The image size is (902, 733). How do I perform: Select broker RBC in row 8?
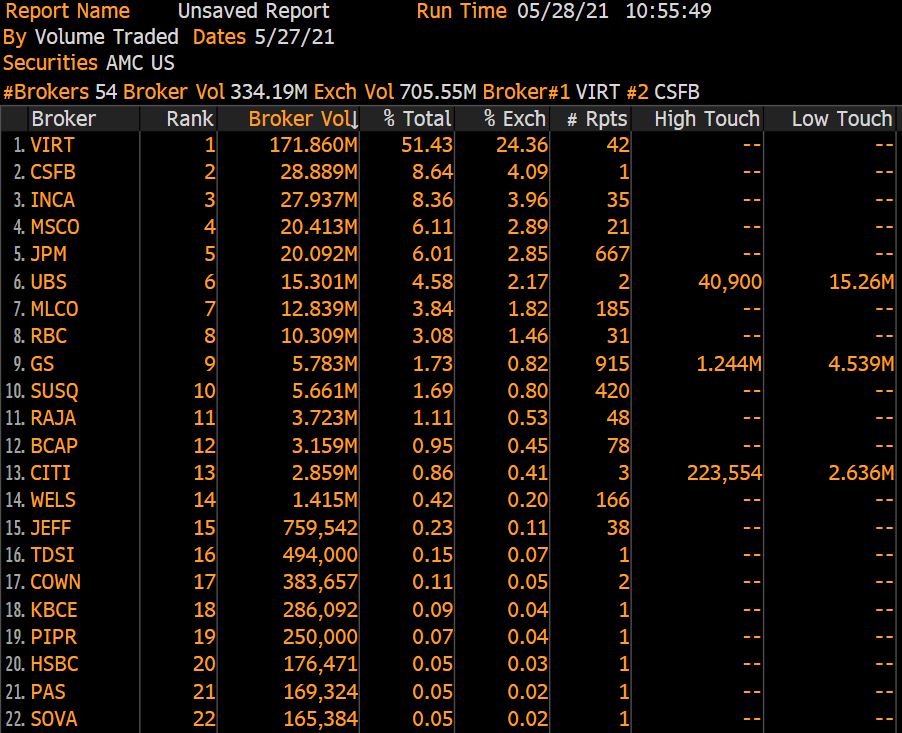click(48, 335)
